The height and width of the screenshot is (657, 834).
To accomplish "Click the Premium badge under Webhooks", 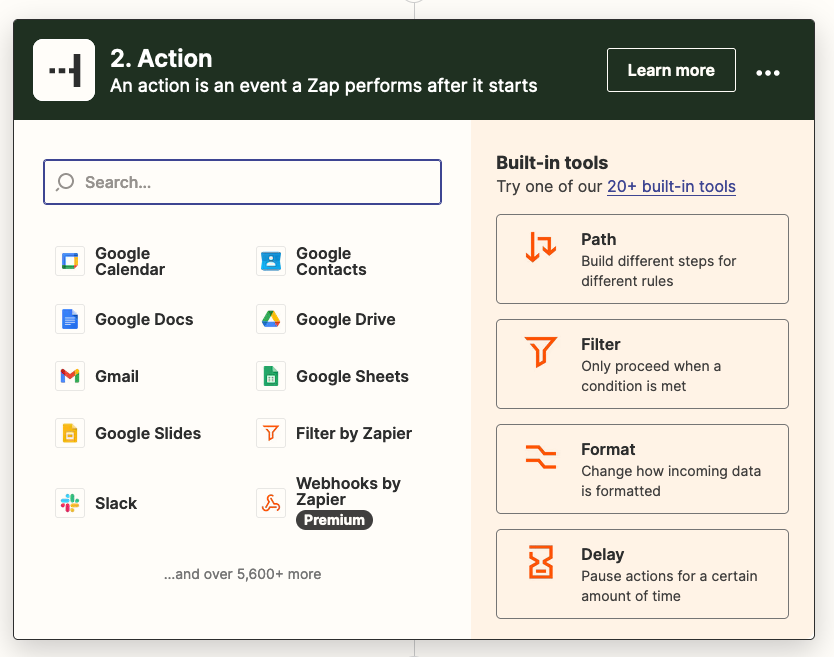I will (334, 520).
